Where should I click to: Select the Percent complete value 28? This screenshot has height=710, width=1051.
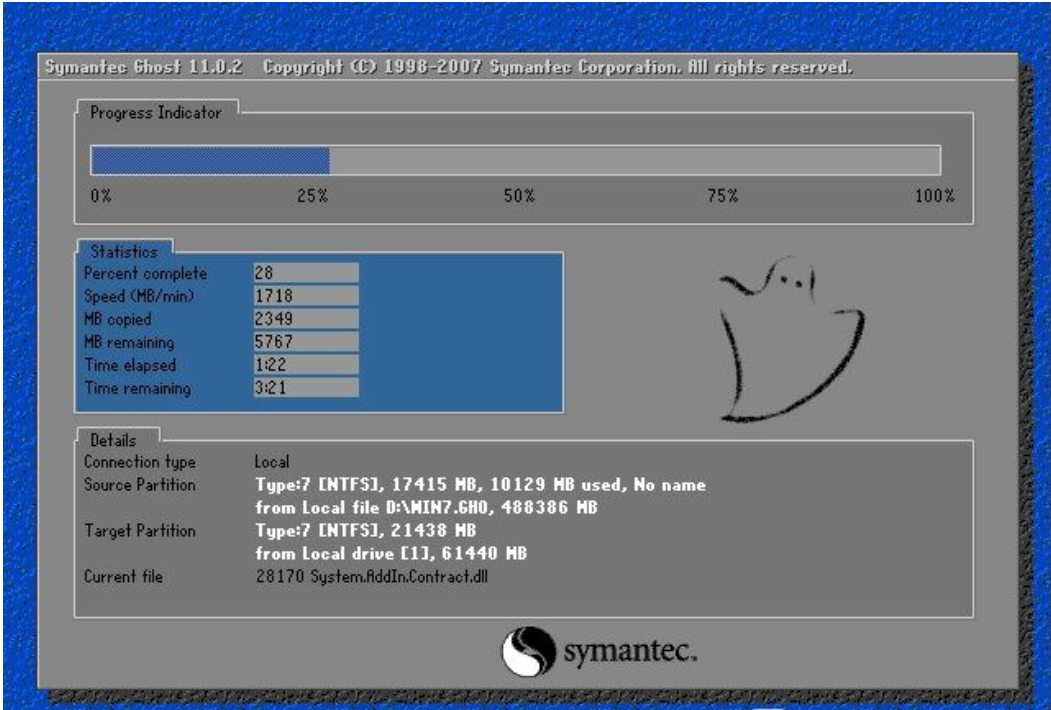[306, 273]
